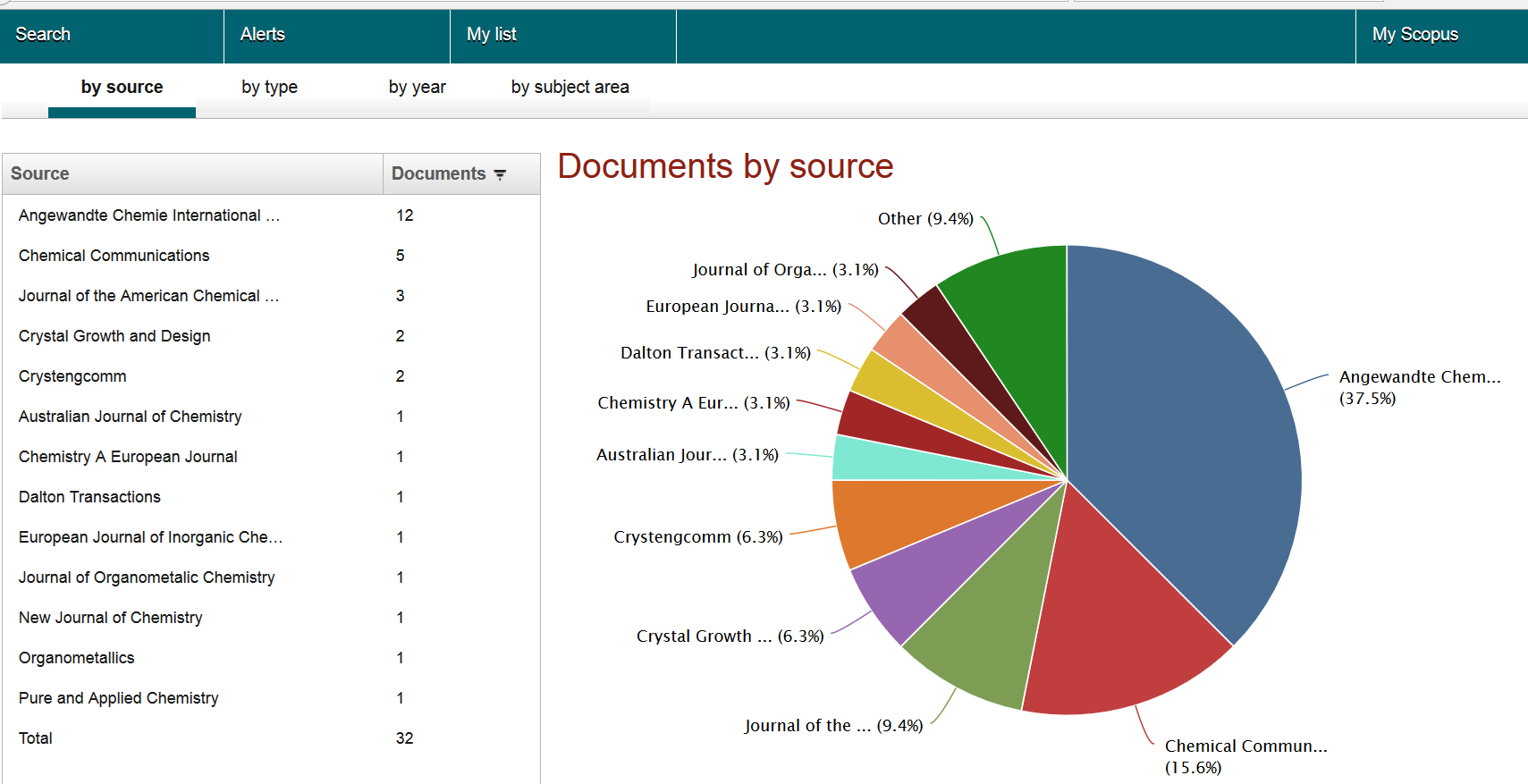Click the Crystal Growth … (6.3%) chart label
The height and width of the screenshot is (784, 1528).
point(730,636)
